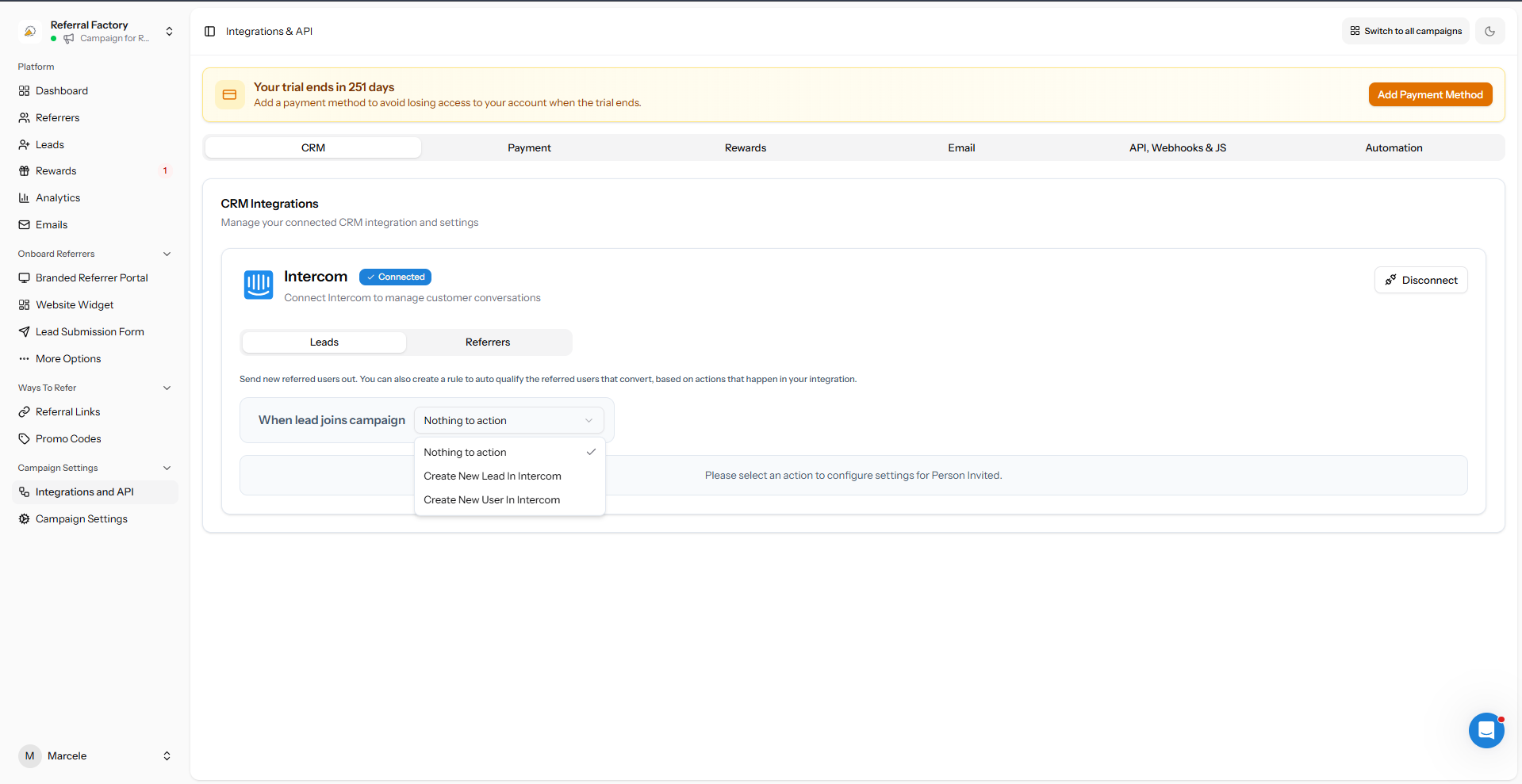Open Campaign Settings page label
Viewport: 1522px width, 784px height.
82,519
